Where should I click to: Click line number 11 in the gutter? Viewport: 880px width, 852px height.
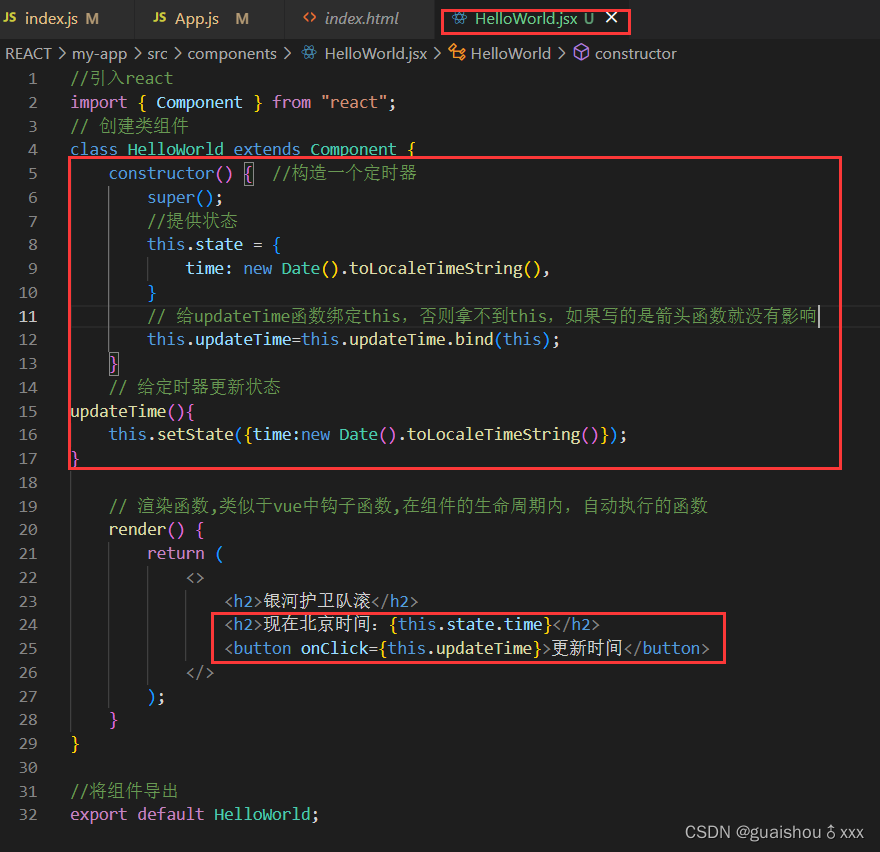coord(27,315)
